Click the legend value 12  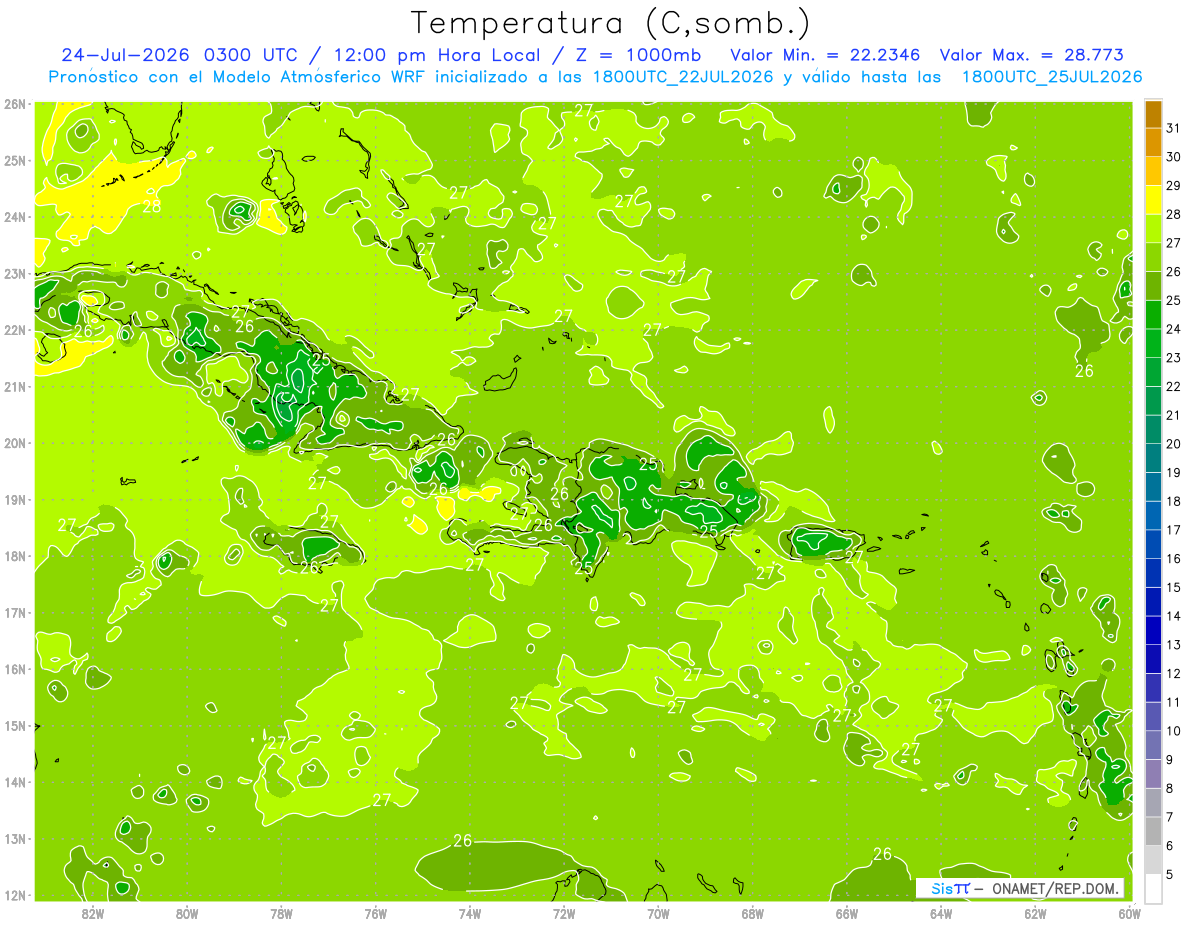point(1174,673)
